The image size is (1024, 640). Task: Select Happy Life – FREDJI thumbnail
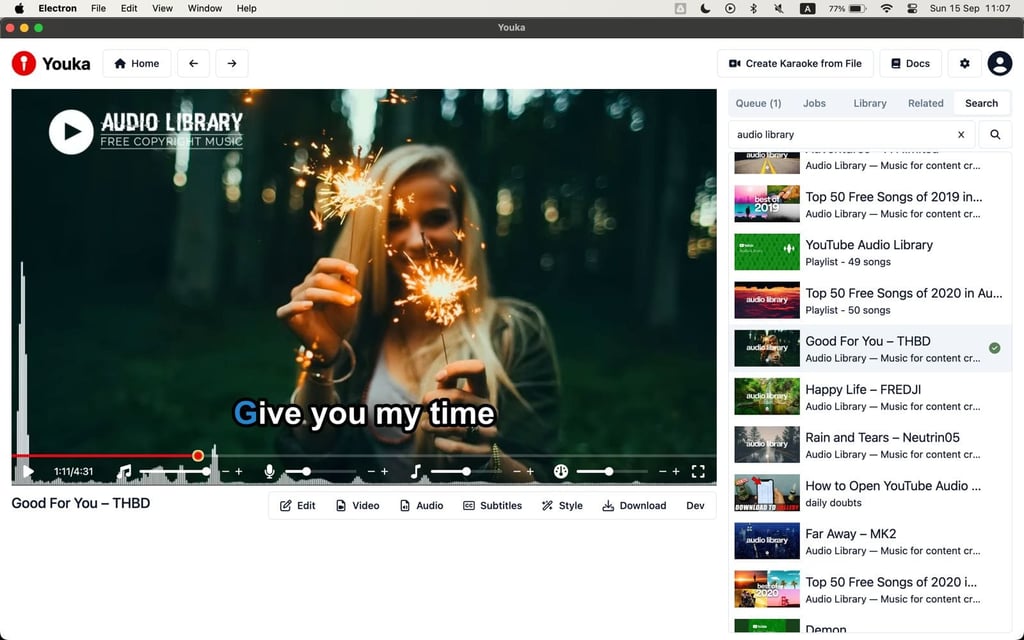point(767,396)
